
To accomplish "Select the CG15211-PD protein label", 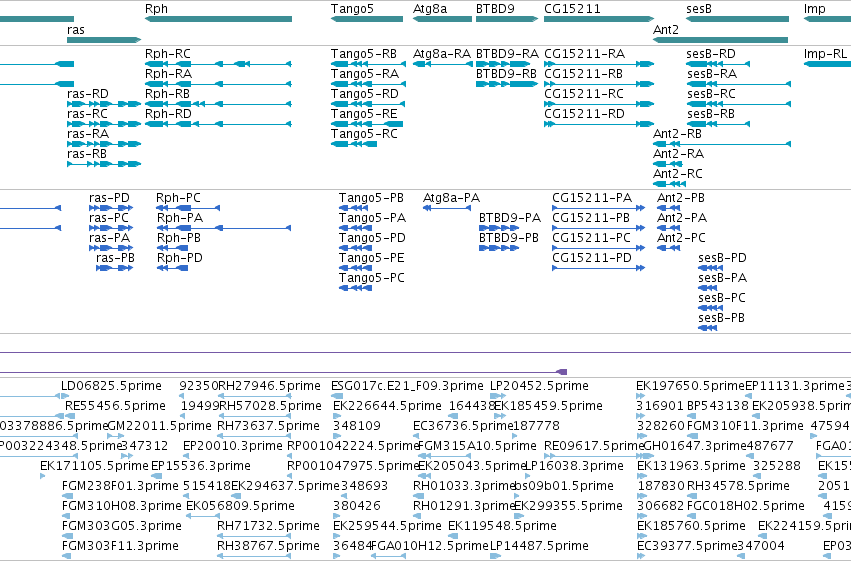I will coord(592,258).
